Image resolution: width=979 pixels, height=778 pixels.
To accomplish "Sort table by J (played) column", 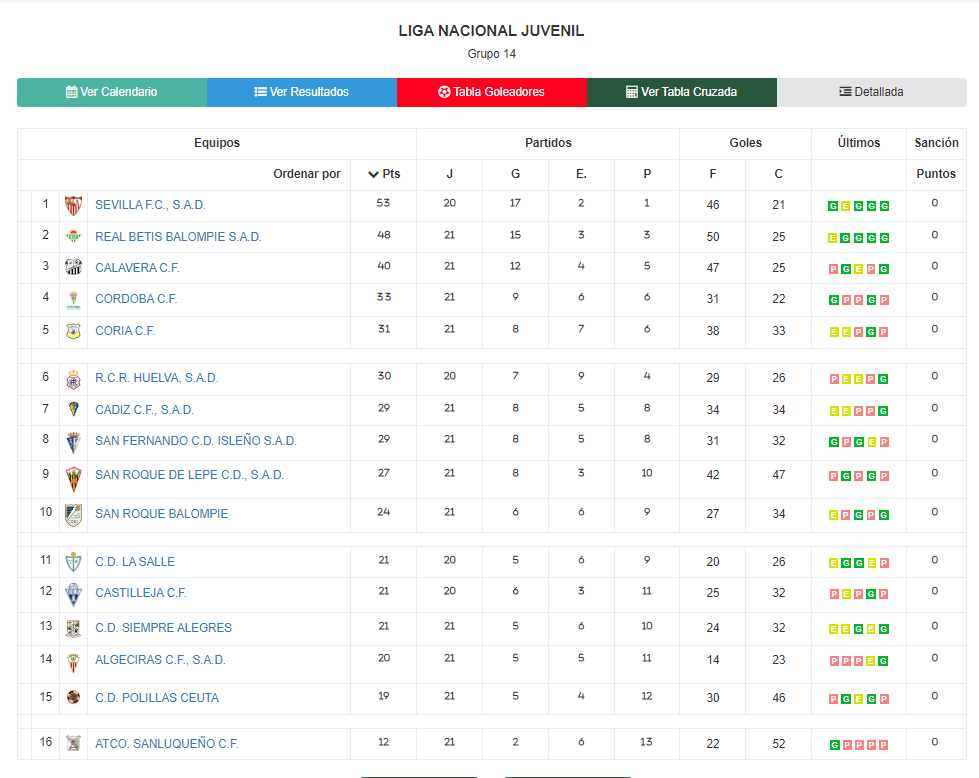I will (450, 174).
